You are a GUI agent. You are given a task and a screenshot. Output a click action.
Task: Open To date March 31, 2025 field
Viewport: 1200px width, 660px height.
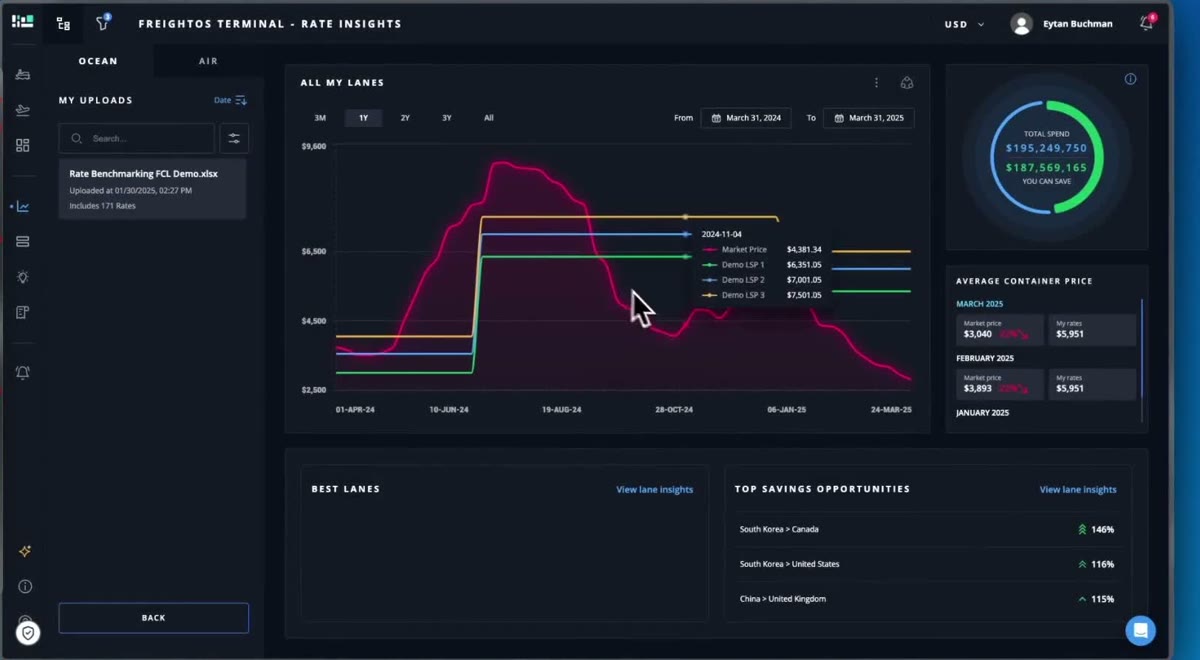pos(868,118)
